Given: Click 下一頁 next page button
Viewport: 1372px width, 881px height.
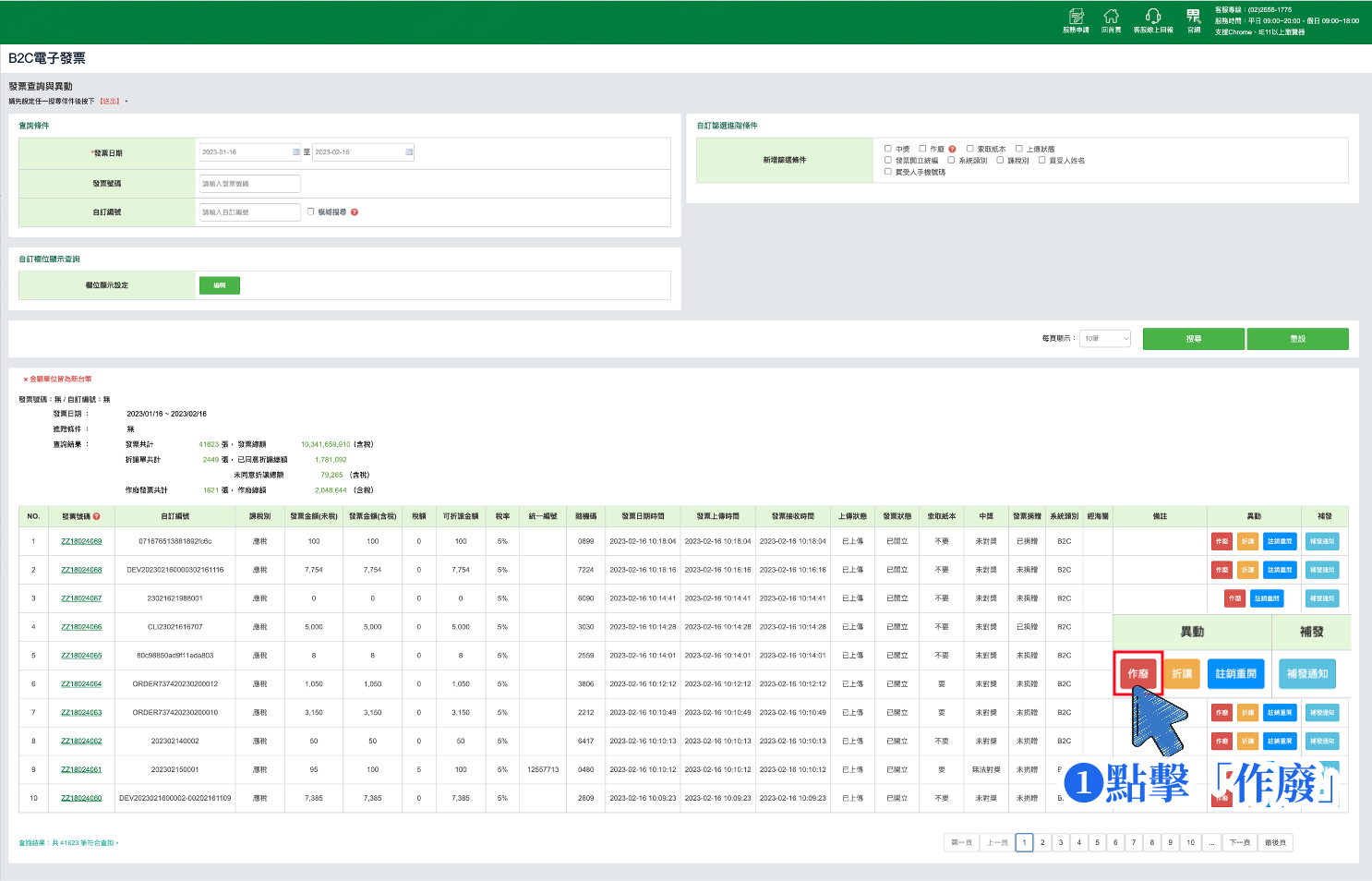Looking at the screenshot, I should click(x=1239, y=842).
